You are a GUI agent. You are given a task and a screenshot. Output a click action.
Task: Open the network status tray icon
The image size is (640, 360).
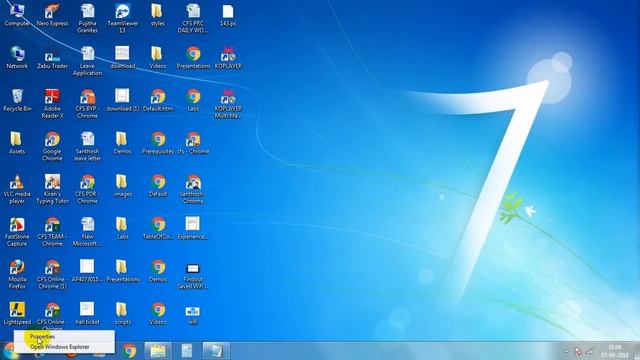589,351
